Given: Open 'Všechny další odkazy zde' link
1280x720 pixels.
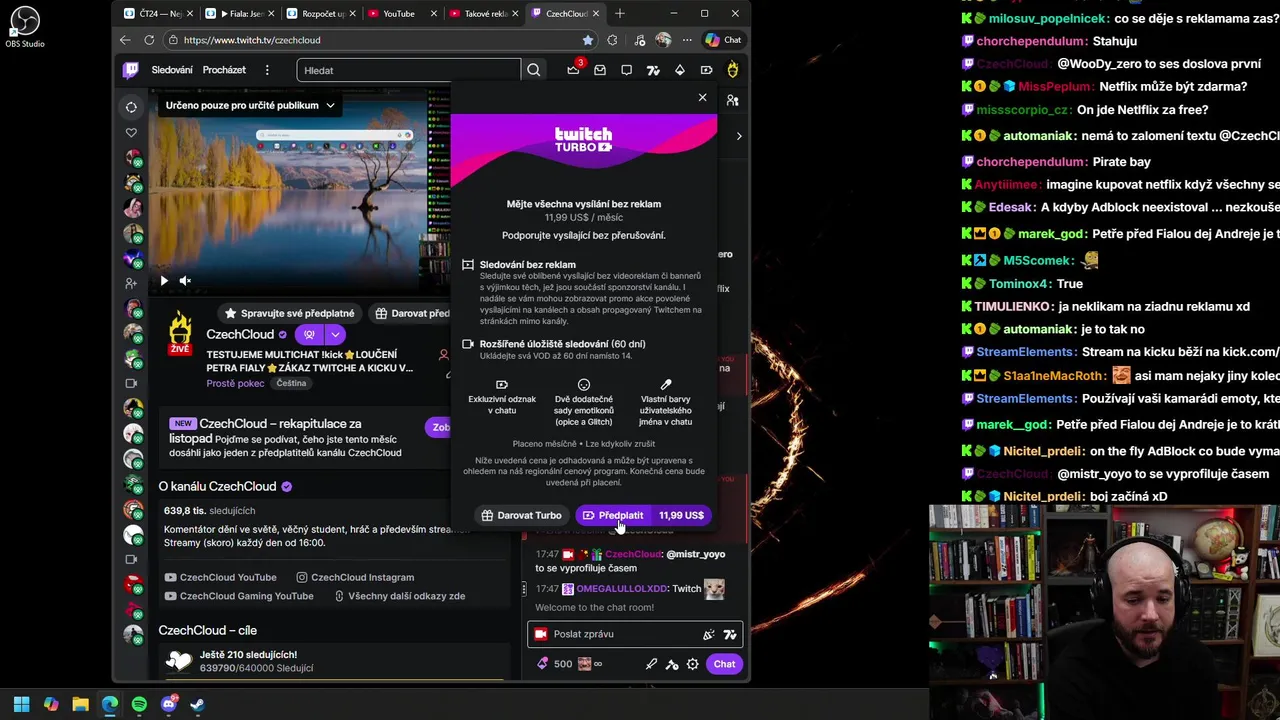Looking at the screenshot, I should point(399,596).
